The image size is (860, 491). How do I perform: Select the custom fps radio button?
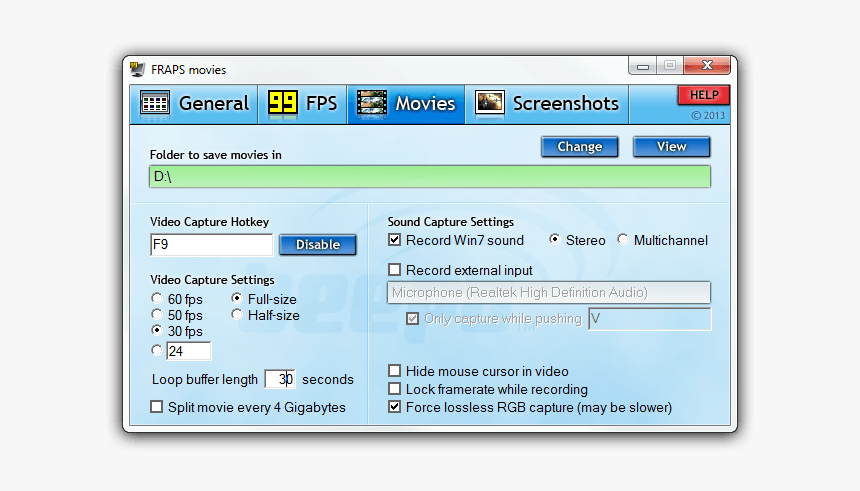(x=157, y=350)
